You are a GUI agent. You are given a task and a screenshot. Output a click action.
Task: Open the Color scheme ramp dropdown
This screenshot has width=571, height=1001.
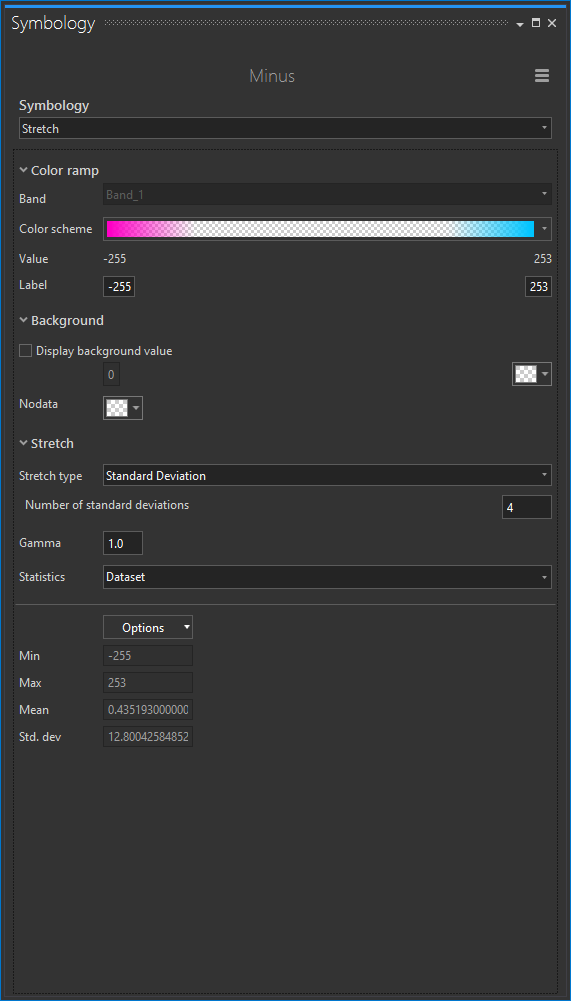[x=544, y=229]
